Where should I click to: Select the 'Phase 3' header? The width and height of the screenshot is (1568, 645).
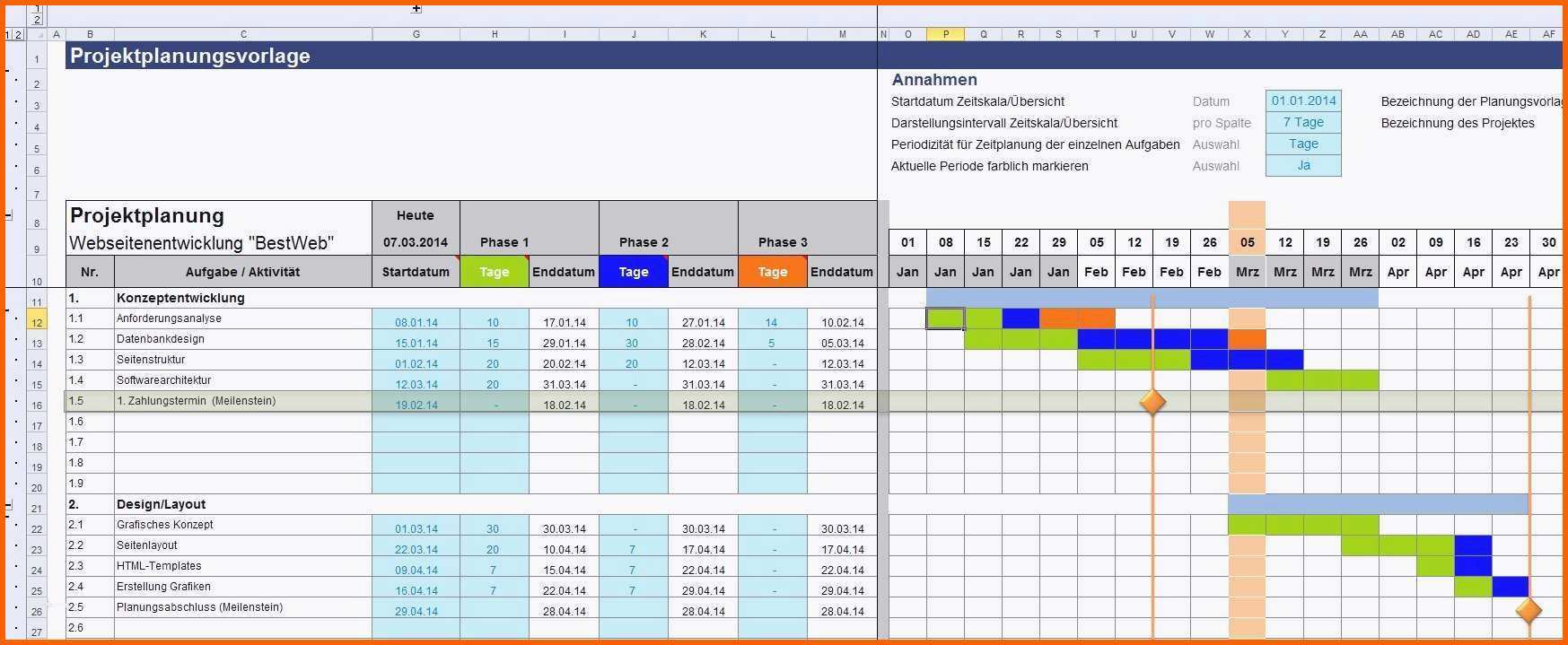pyautogui.click(x=783, y=242)
